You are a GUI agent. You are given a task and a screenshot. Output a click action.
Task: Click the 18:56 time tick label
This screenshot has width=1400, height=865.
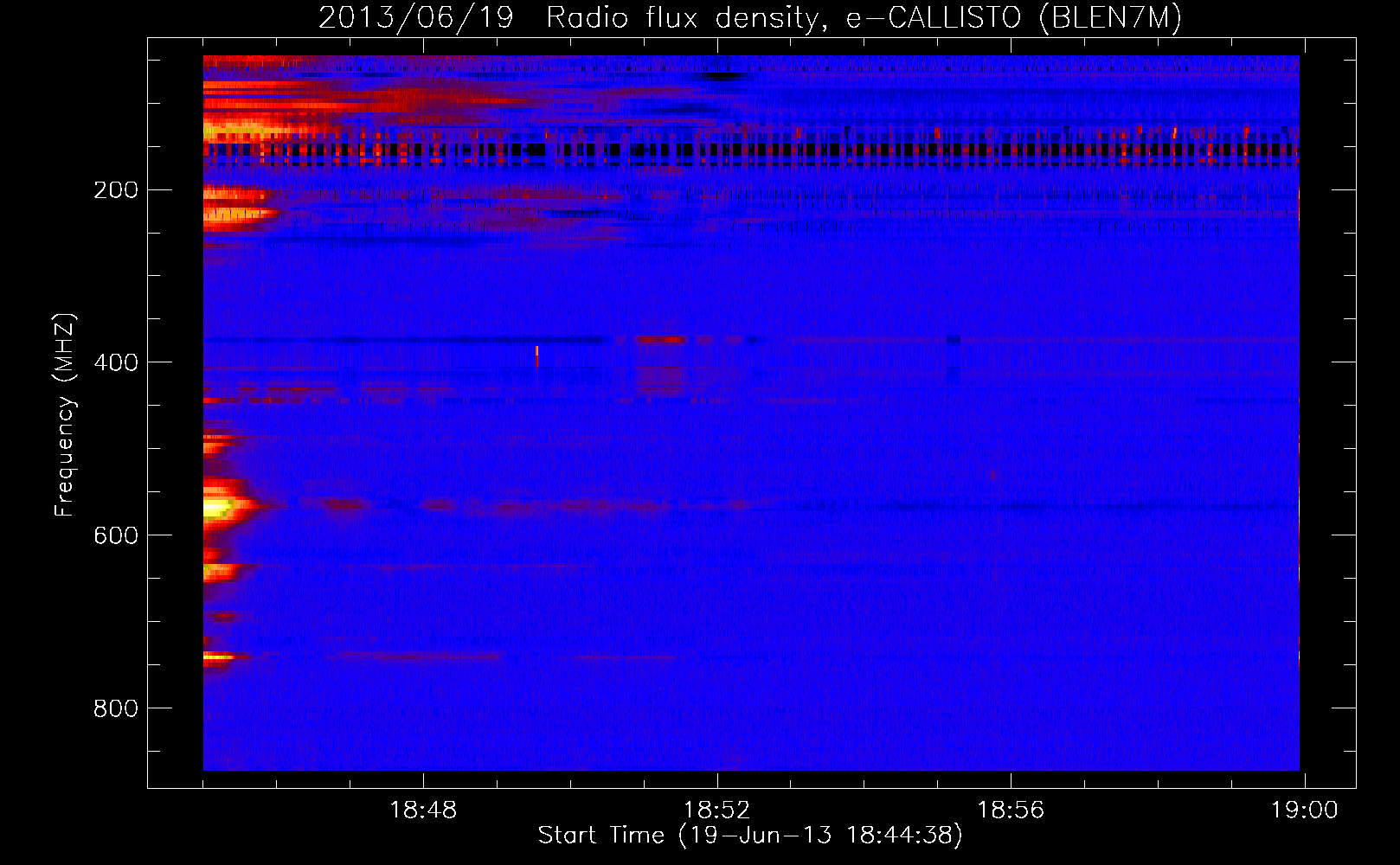tap(1011, 811)
